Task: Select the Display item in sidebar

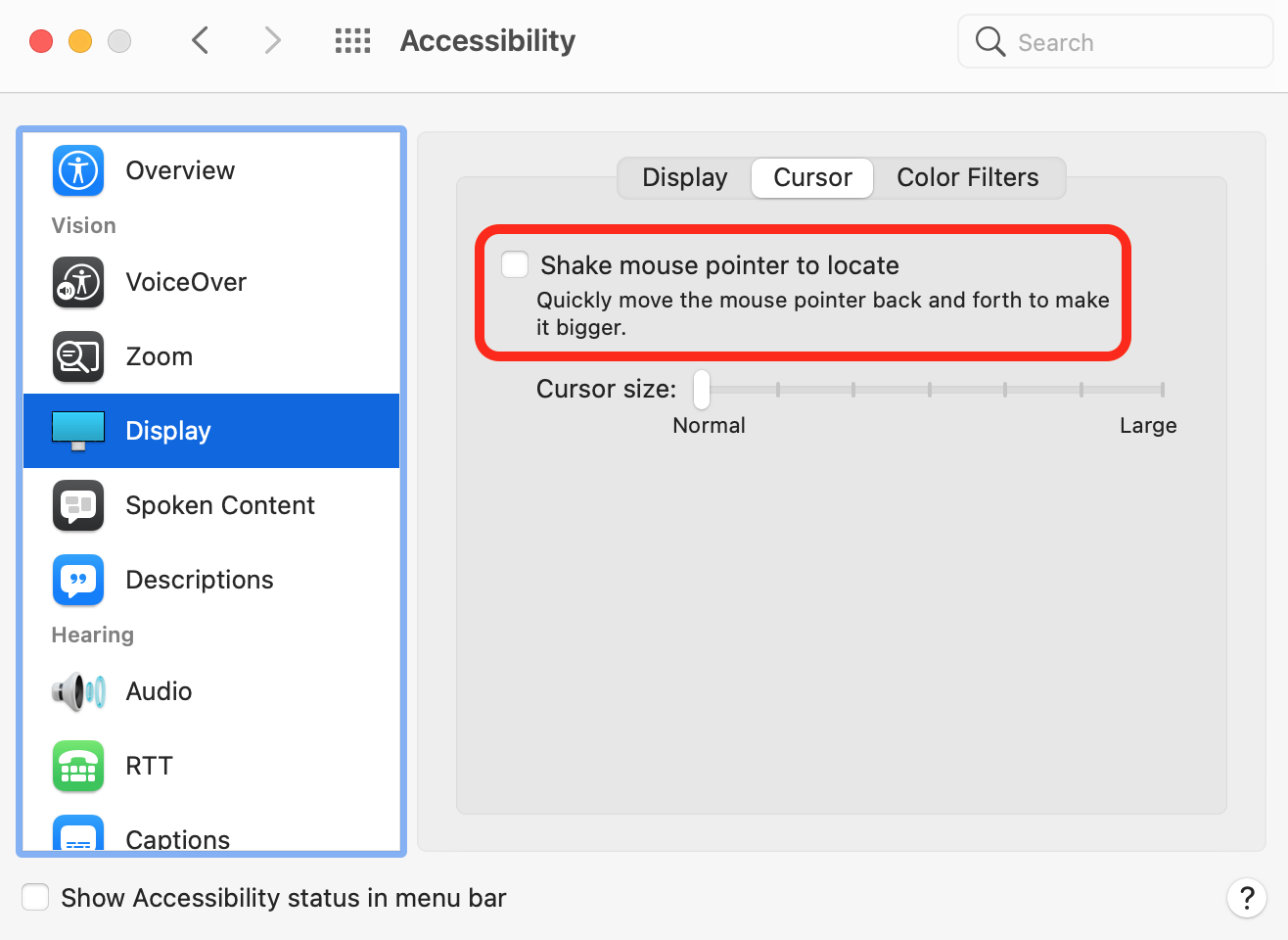Action: pyautogui.click(x=167, y=431)
